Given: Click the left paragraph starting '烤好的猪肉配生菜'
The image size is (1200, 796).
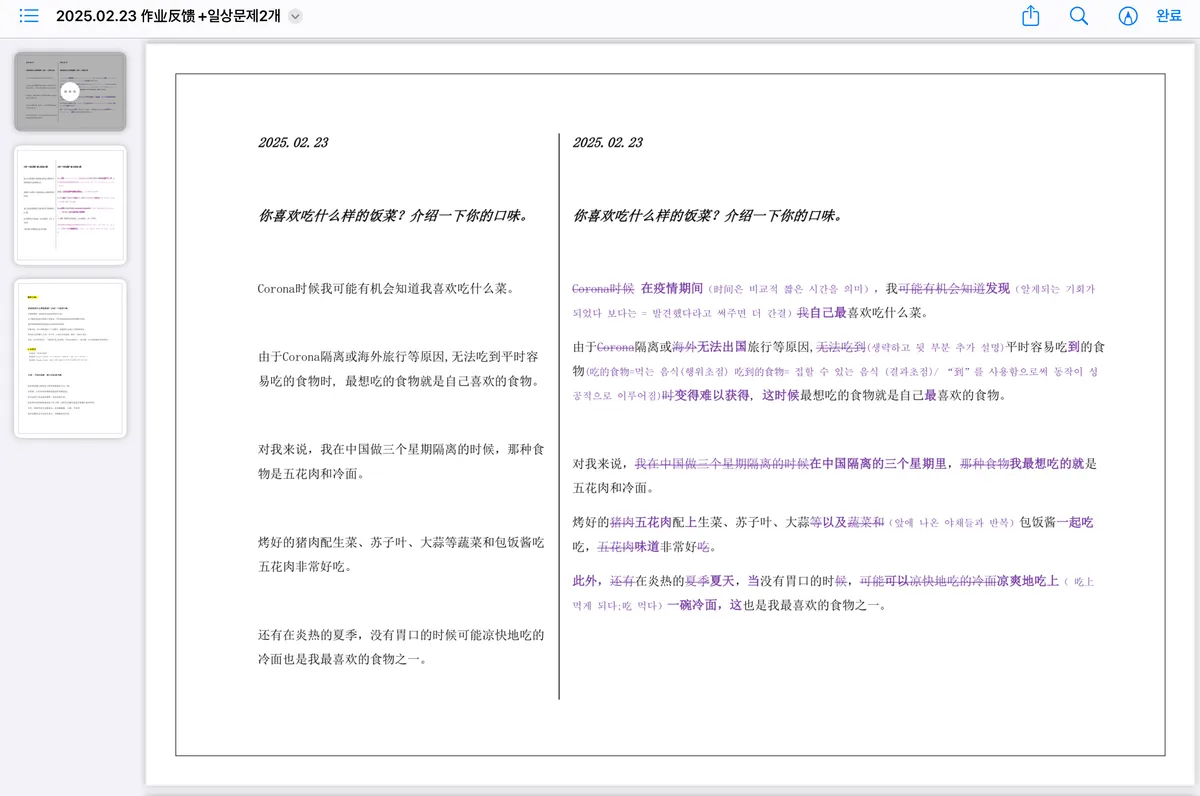Looking at the screenshot, I should [400, 554].
